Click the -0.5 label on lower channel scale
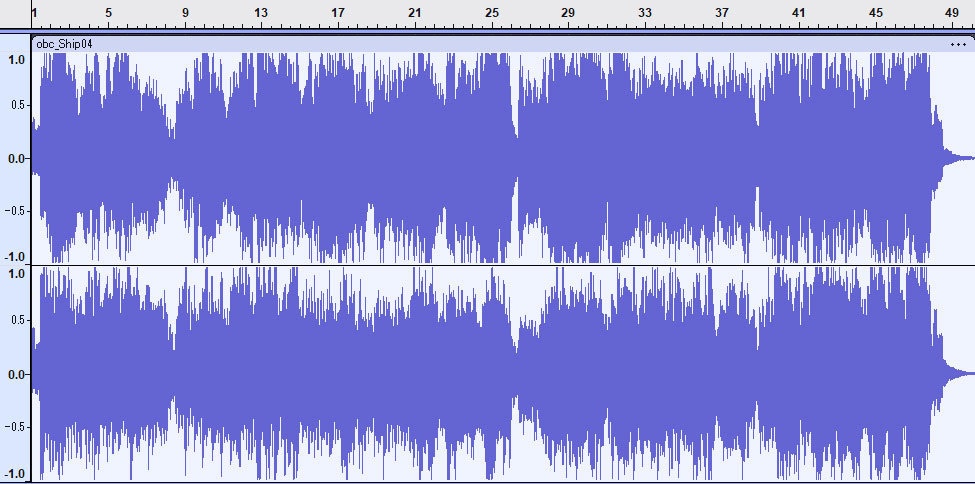 14,427
